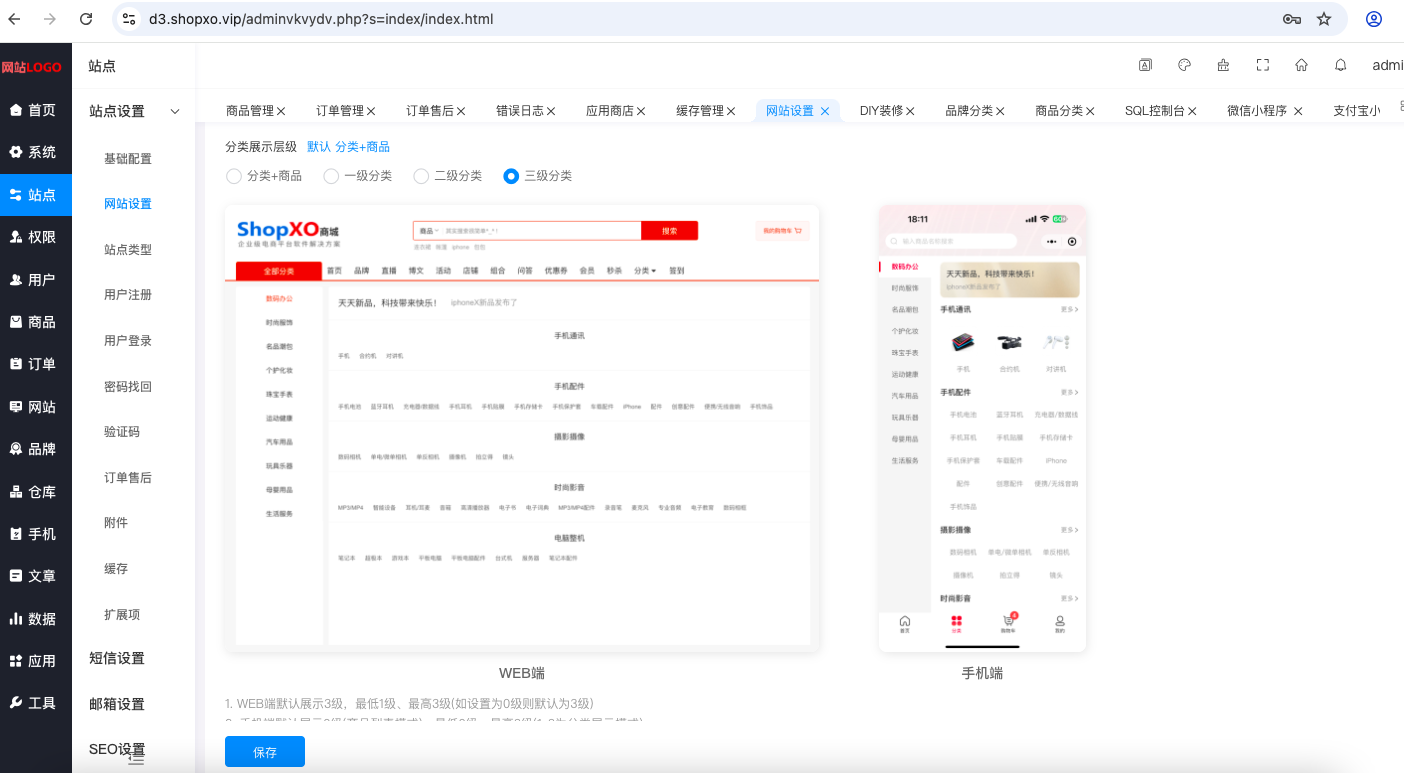Click the 网站LOGO in the sidebar
This screenshot has height=773, width=1404.
click(32, 67)
